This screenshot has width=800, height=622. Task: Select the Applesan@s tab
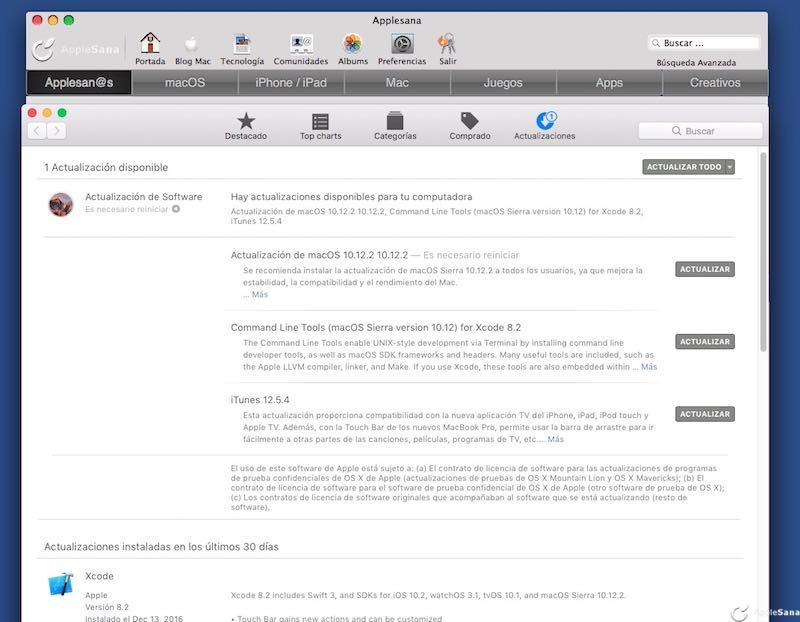(79, 83)
